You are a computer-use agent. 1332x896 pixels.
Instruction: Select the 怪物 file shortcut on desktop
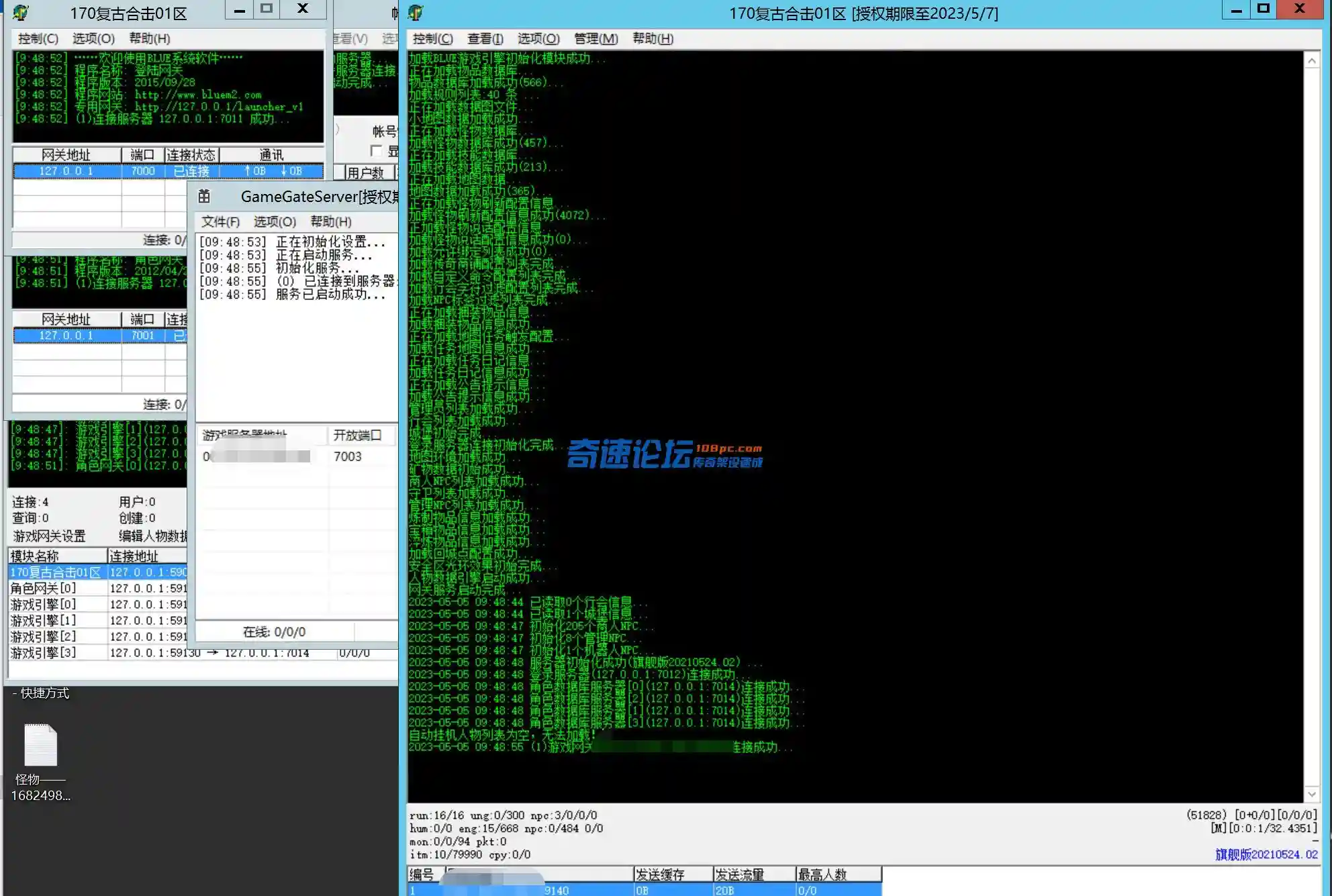pos(40,762)
